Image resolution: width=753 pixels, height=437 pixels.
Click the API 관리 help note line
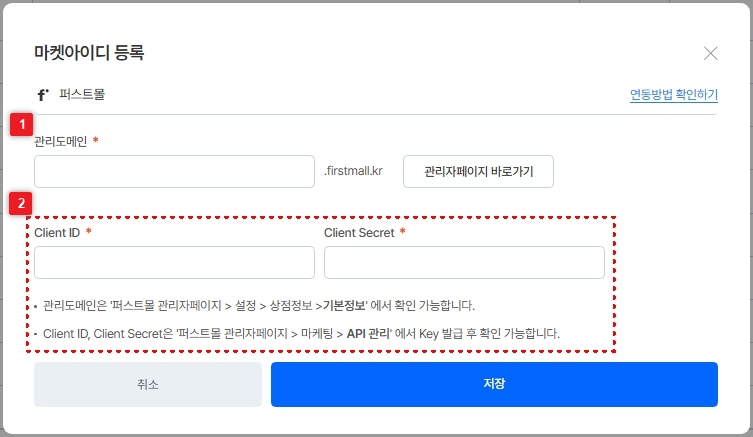click(x=302, y=333)
